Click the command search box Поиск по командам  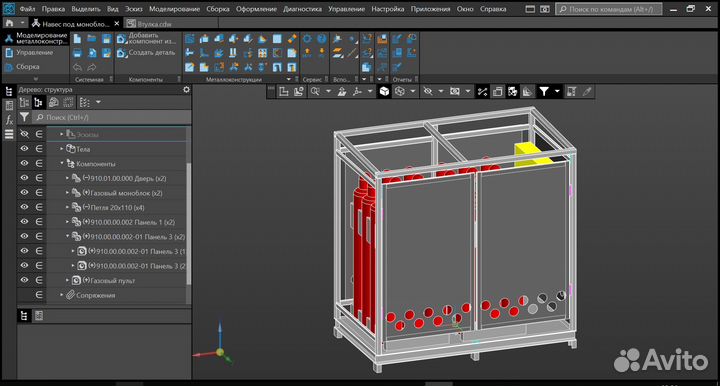click(609, 9)
